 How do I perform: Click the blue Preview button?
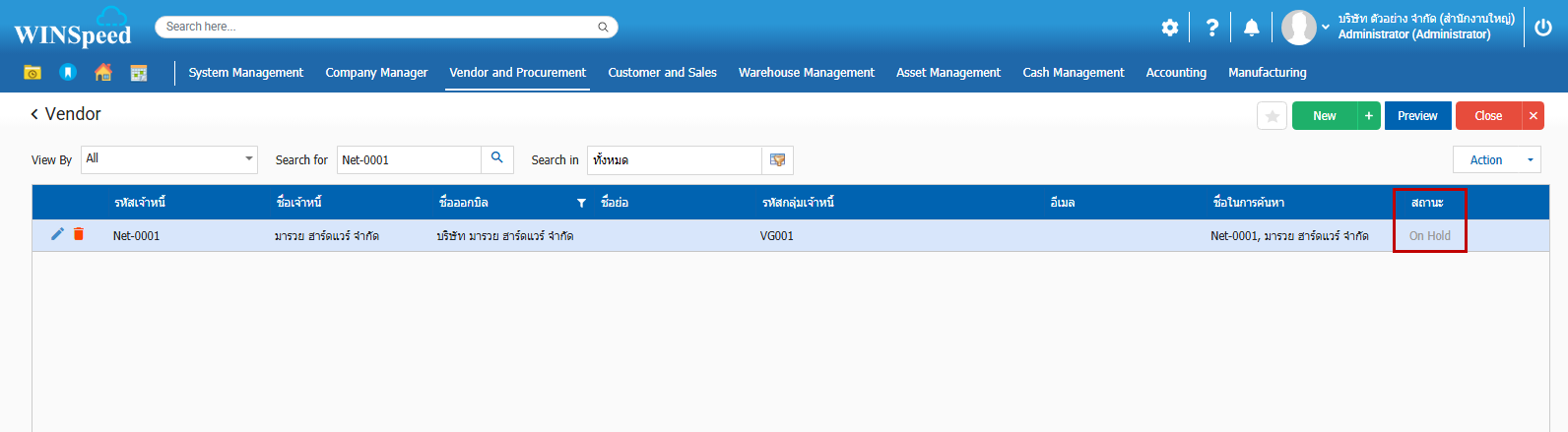click(1417, 116)
